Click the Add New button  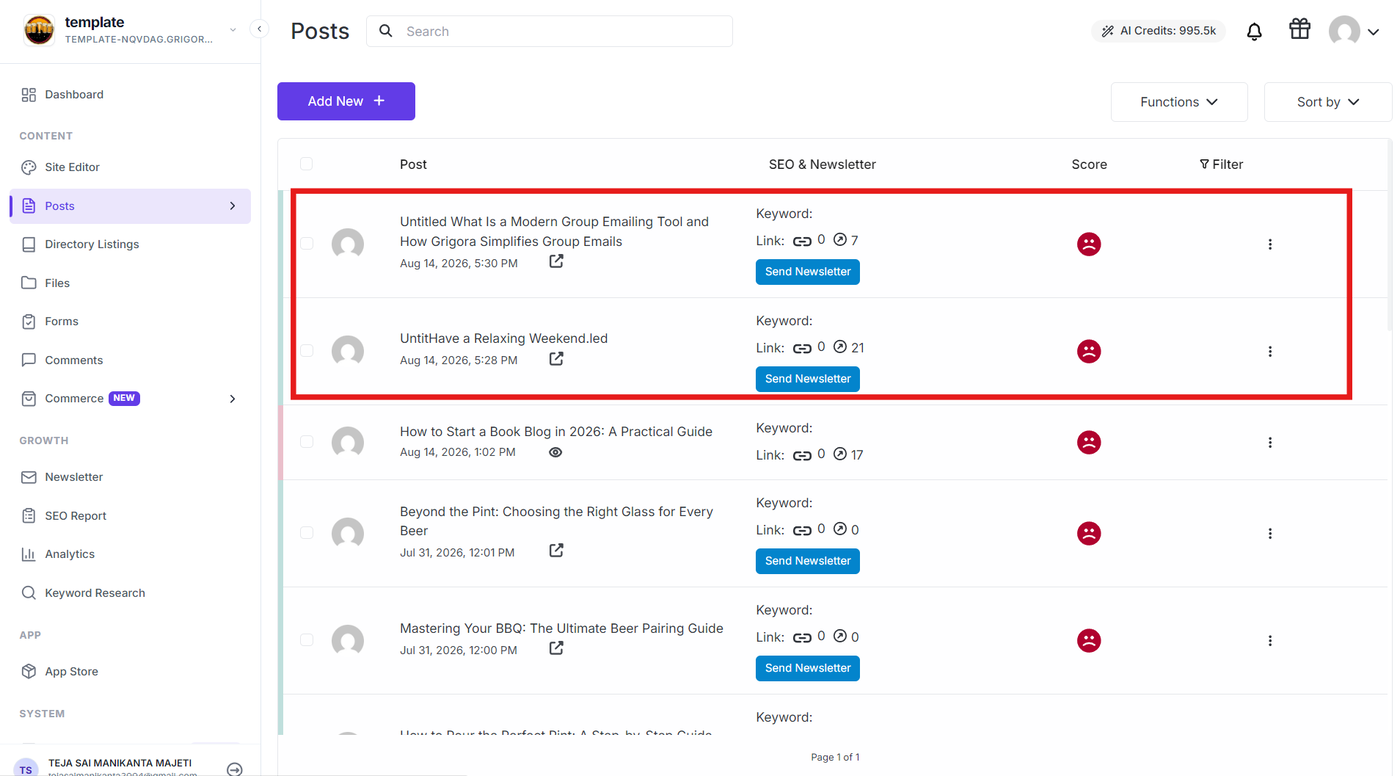(346, 101)
